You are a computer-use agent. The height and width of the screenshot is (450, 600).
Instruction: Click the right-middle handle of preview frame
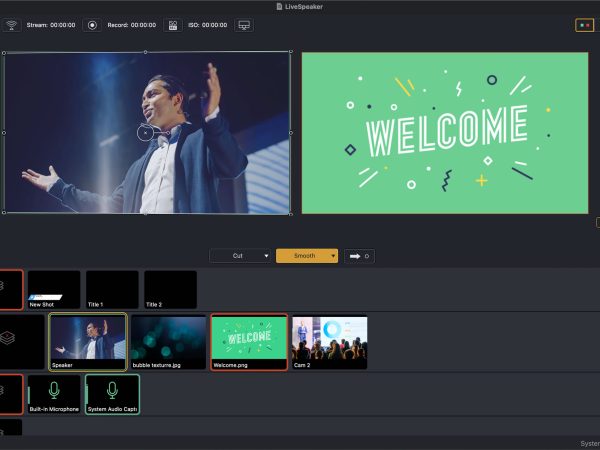(x=291, y=133)
